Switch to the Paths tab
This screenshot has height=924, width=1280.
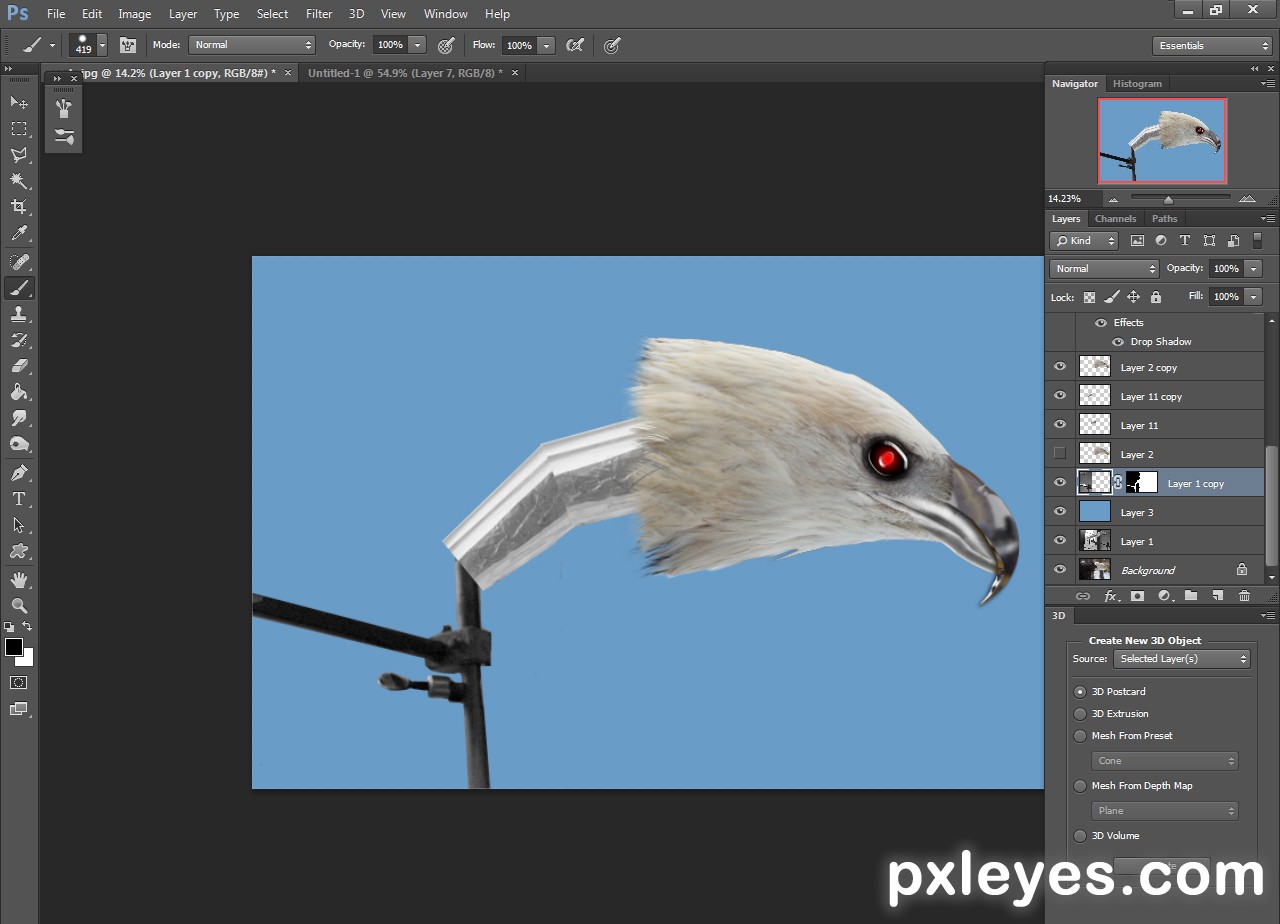pyautogui.click(x=1165, y=219)
